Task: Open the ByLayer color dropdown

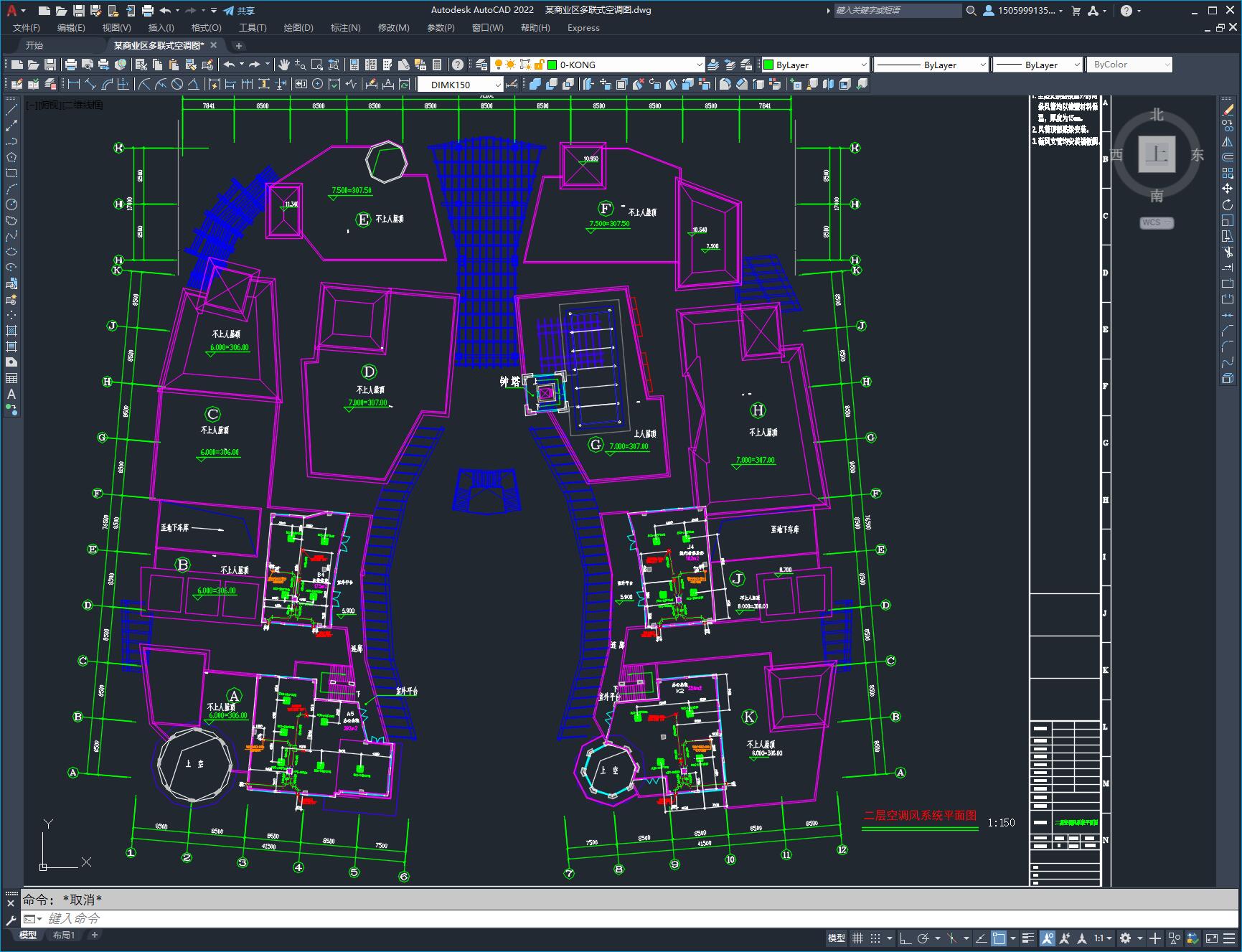Action: (815, 65)
